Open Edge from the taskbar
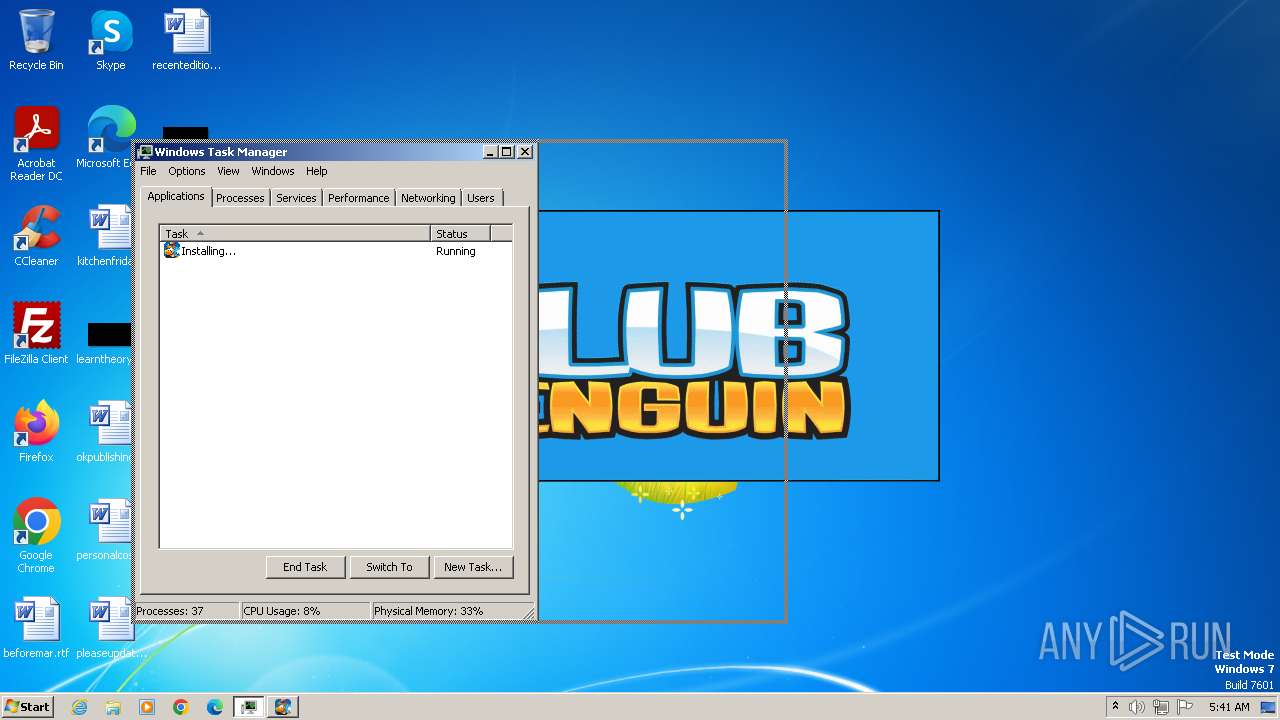Screen dimensions: 1280x720 pyautogui.click(x=215, y=707)
